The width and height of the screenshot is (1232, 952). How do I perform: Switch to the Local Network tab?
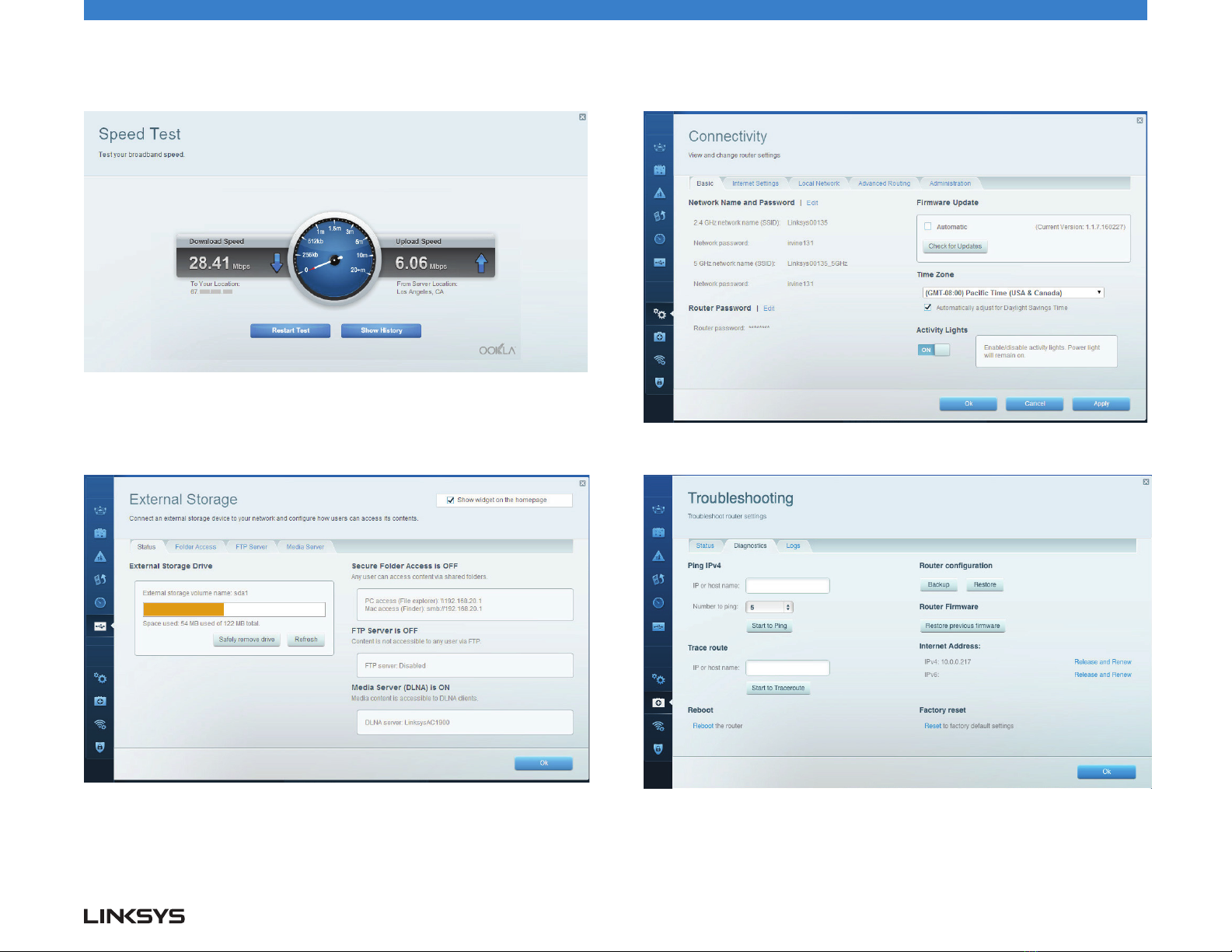pyautogui.click(x=818, y=184)
